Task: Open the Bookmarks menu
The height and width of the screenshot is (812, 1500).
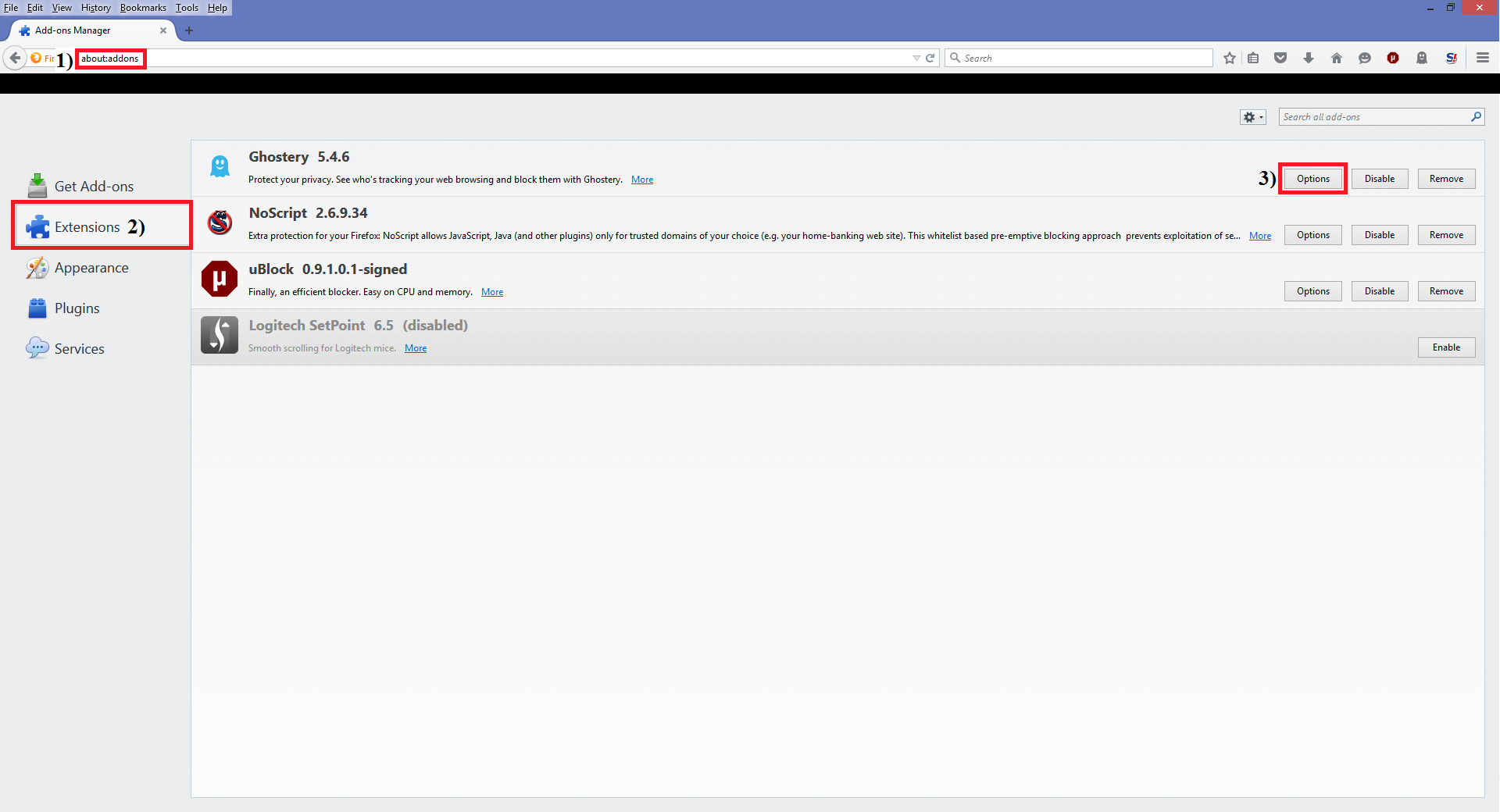Action: pyautogui.click(x=143, y=8)
